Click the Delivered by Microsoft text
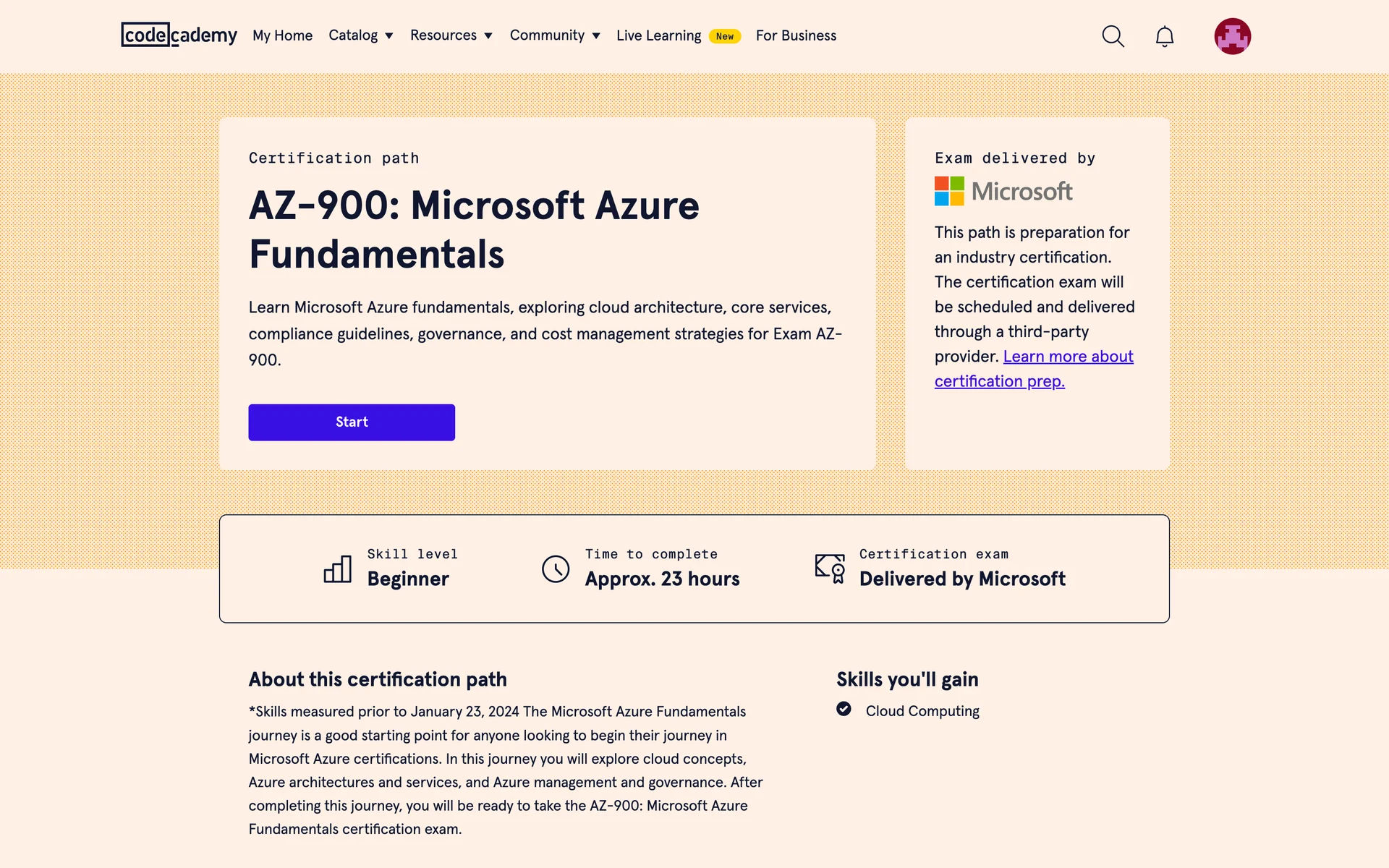Screen dimensions: 1389x868 coord(961,579)
